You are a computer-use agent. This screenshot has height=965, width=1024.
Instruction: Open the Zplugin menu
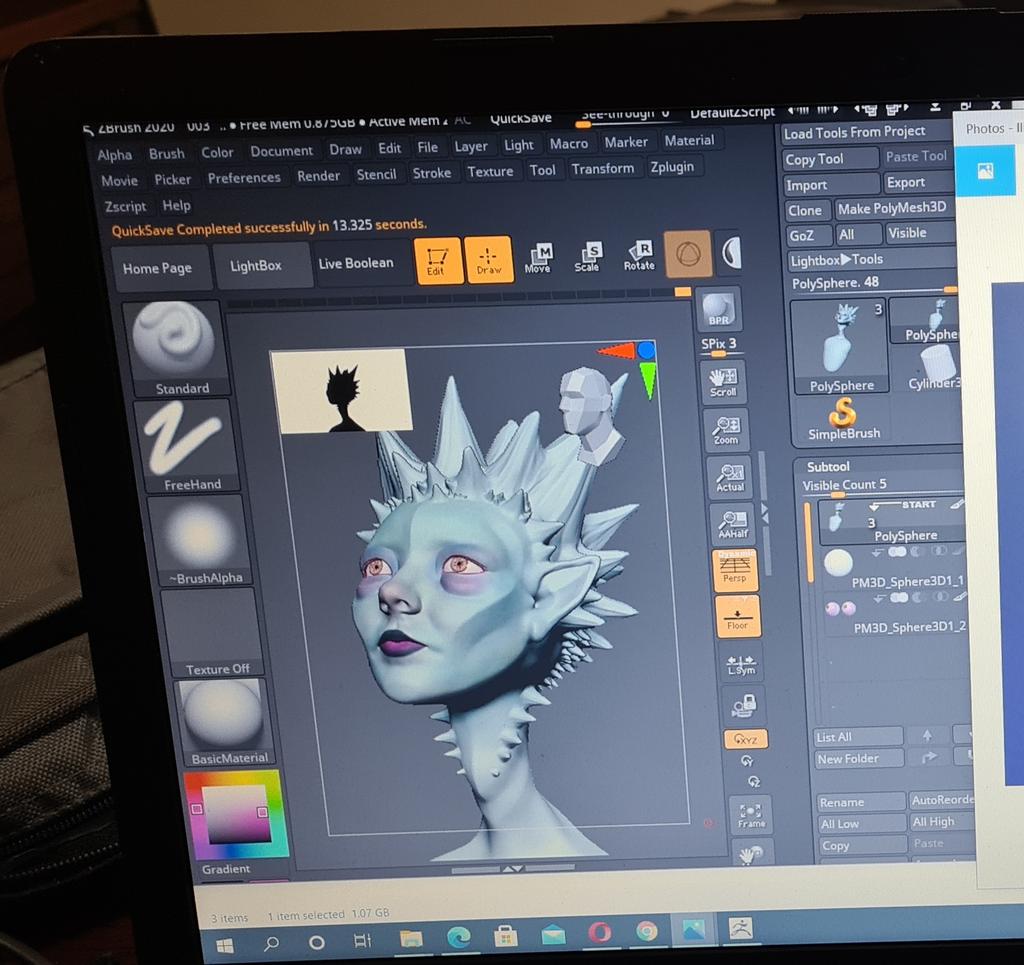(x=672, y=167)
